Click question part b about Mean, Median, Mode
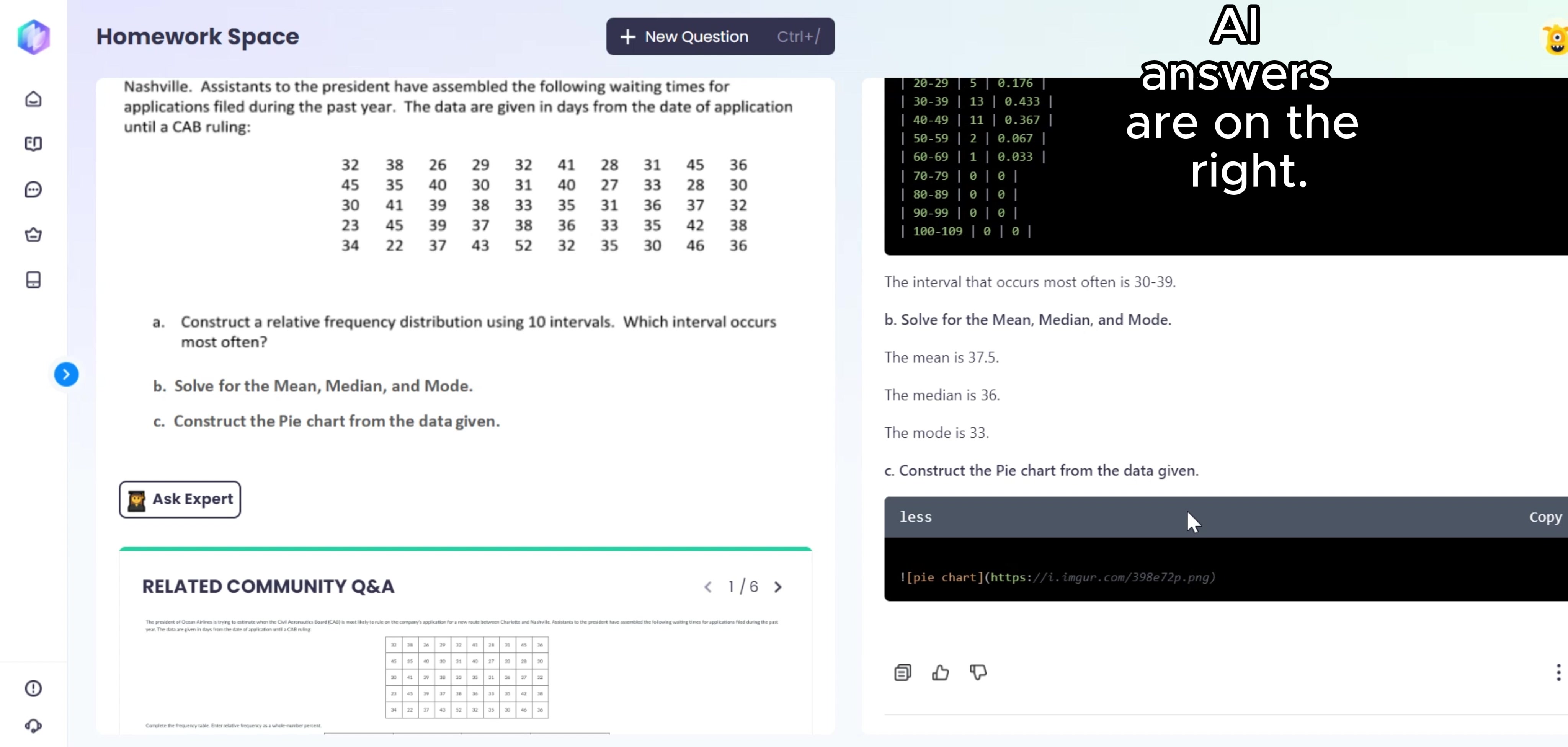Image resolution: width=1568 pixels, height=747 pixels. (313, 386)
